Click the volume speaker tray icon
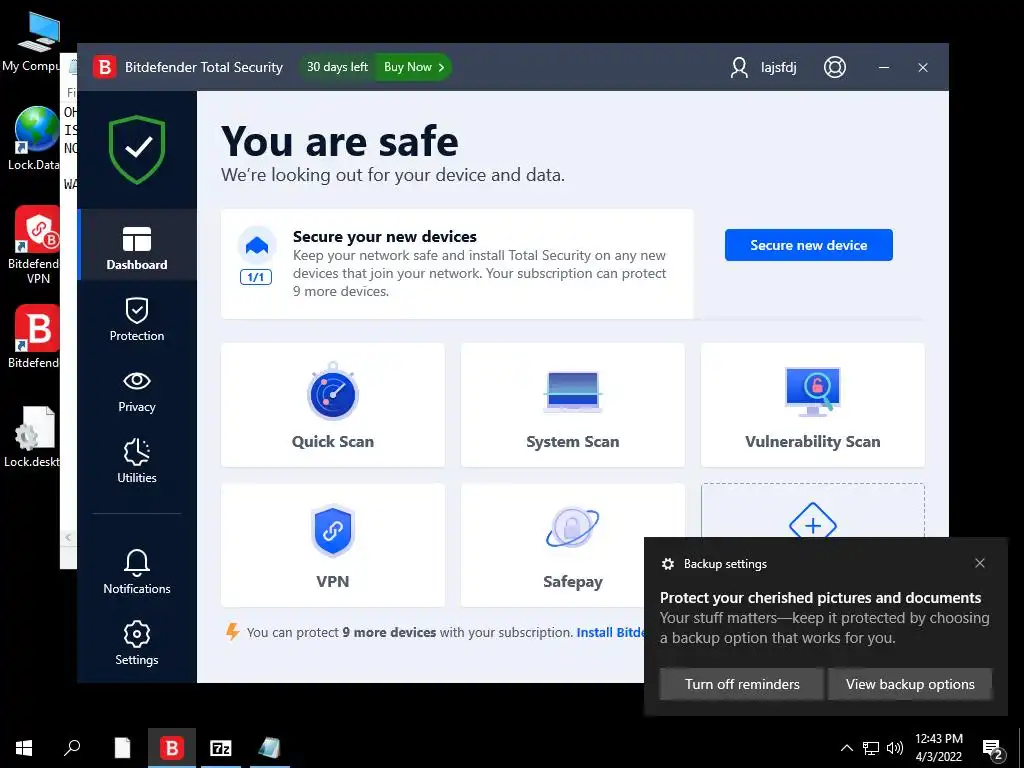The height and width of the screenshot is (768, 1024). point(895,748)
